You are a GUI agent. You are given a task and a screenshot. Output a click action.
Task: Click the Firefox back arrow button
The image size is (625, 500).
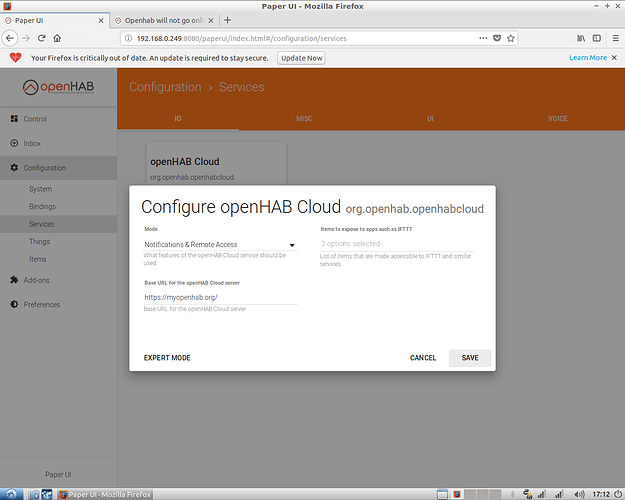tap(11, 38)
